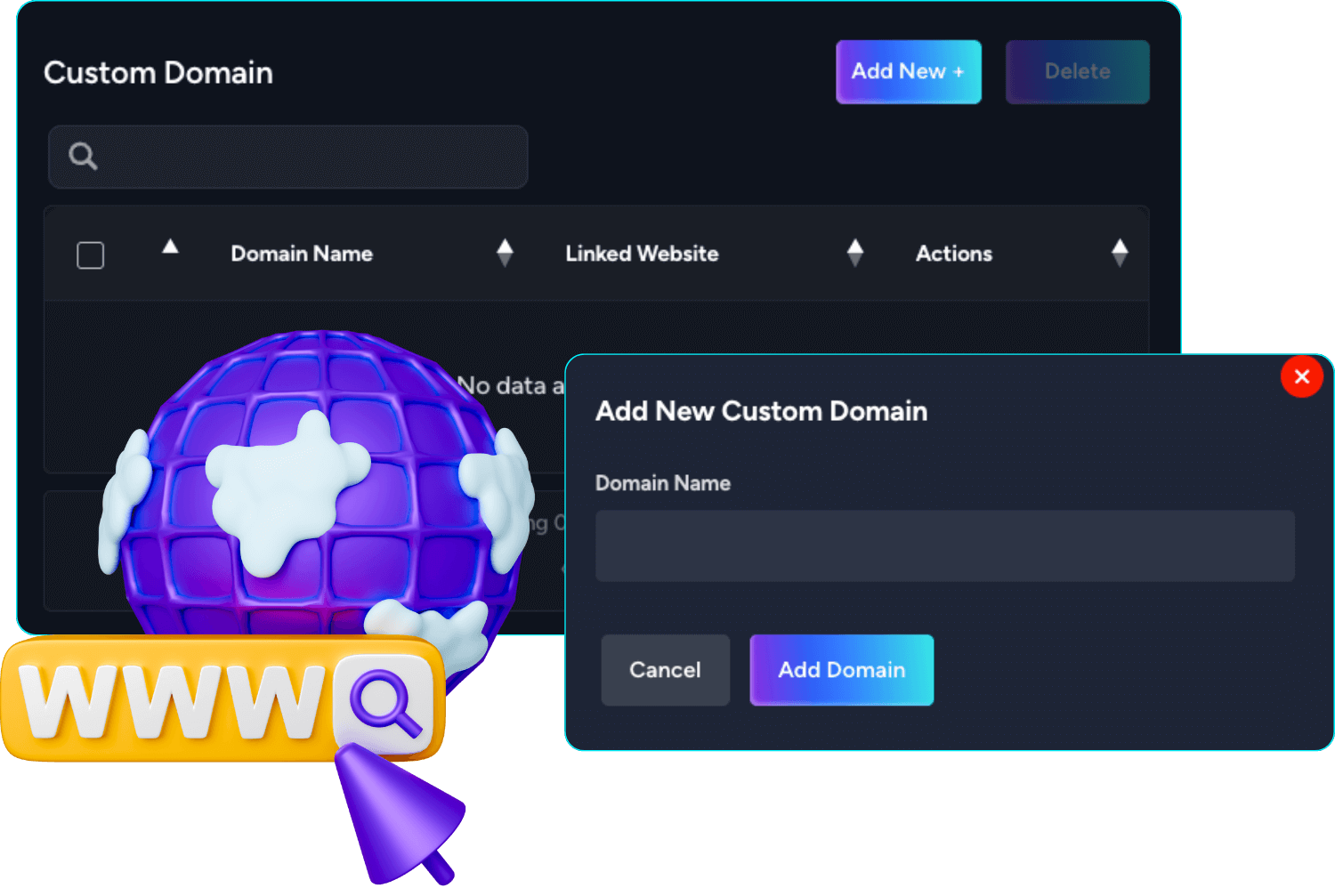Click the Add New + button
This screenshot has height=896, width=1335.
pos(908,72)
